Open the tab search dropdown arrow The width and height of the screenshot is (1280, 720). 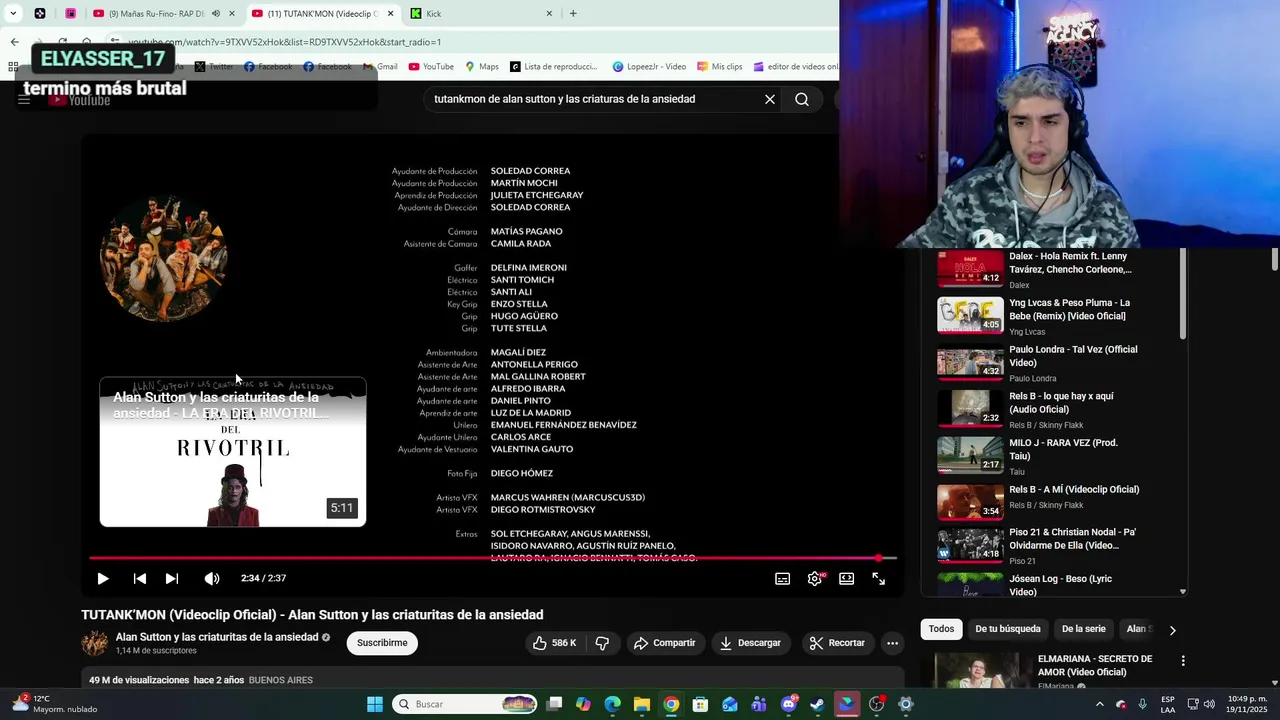[x=13, y=14]
